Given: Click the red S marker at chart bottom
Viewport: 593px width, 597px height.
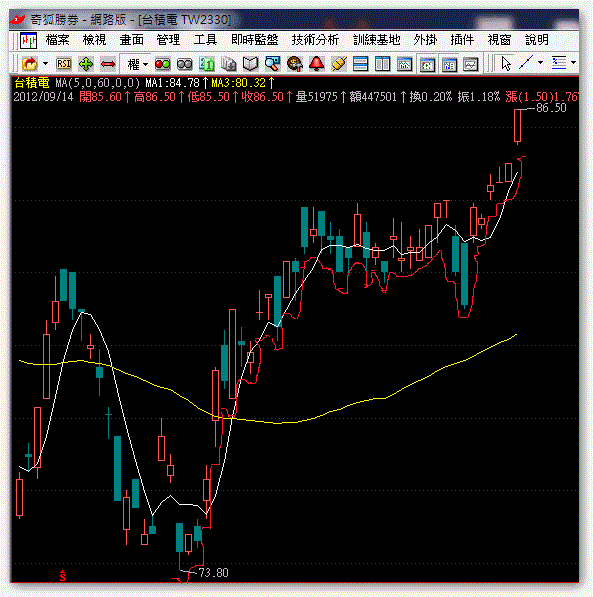Looking at the screenshot, I should [63, 576].
